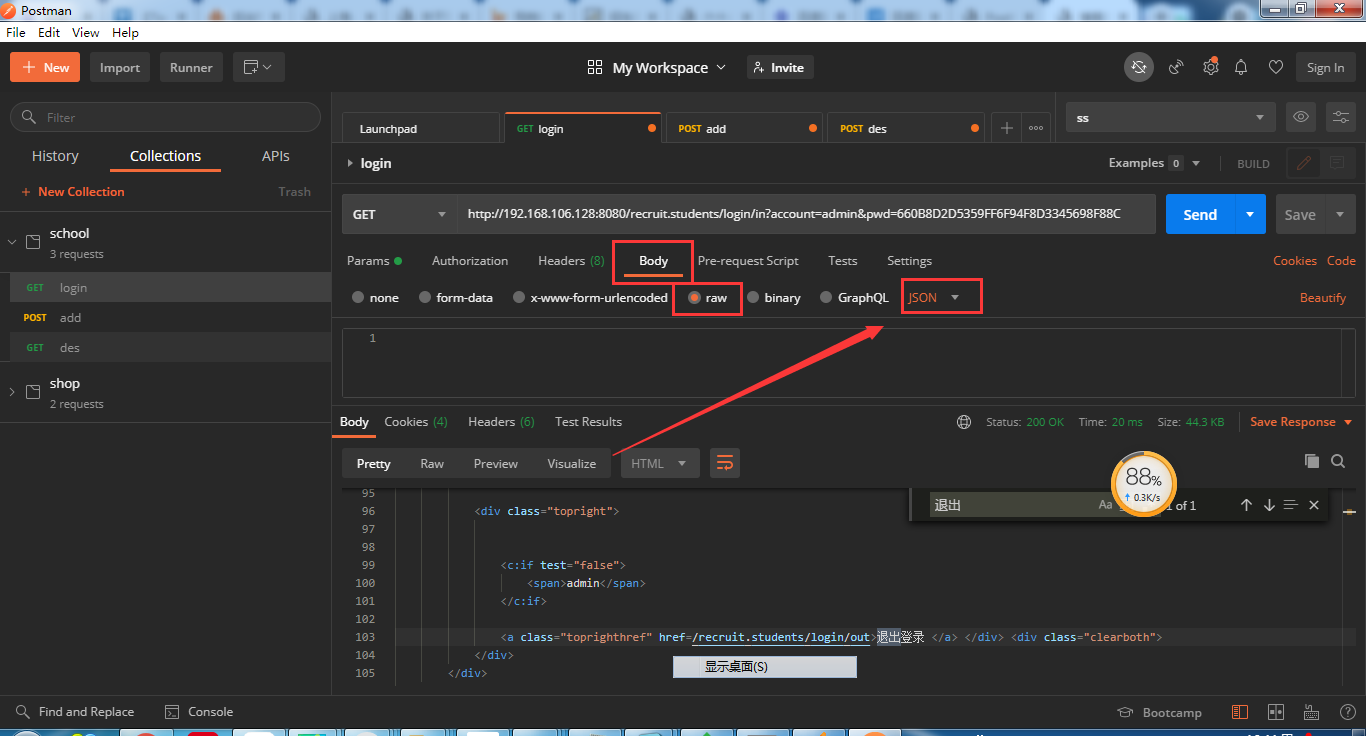Show the response Test Results tab

click(588, 422)
